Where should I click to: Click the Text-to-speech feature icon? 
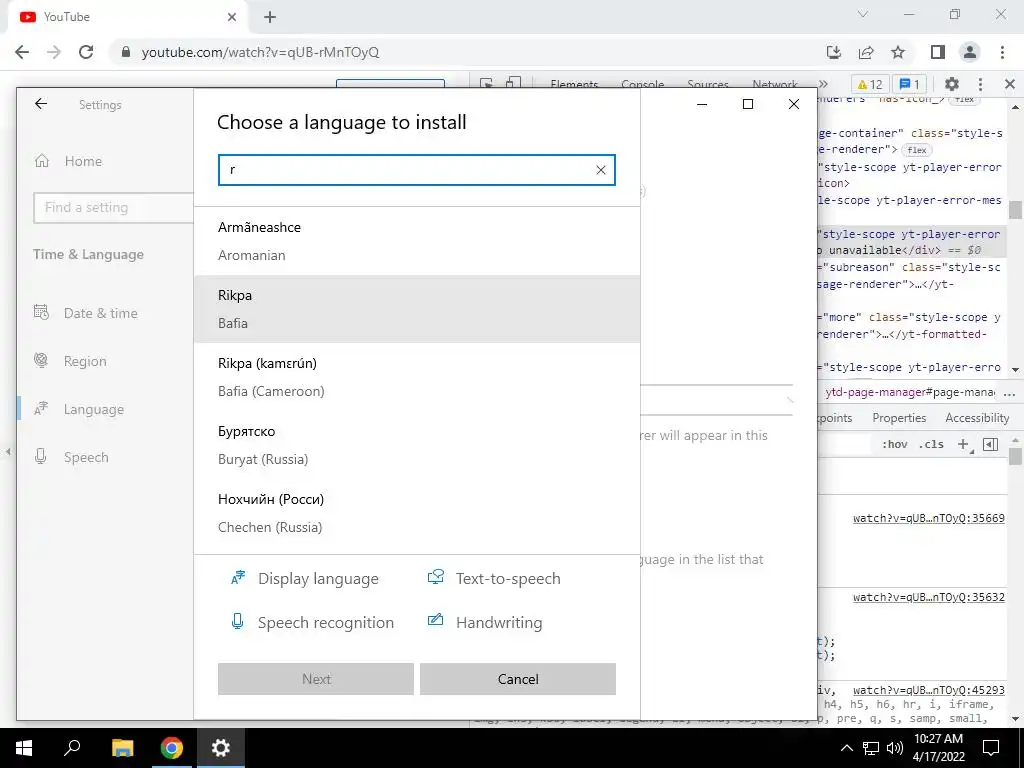pos(436,577)
